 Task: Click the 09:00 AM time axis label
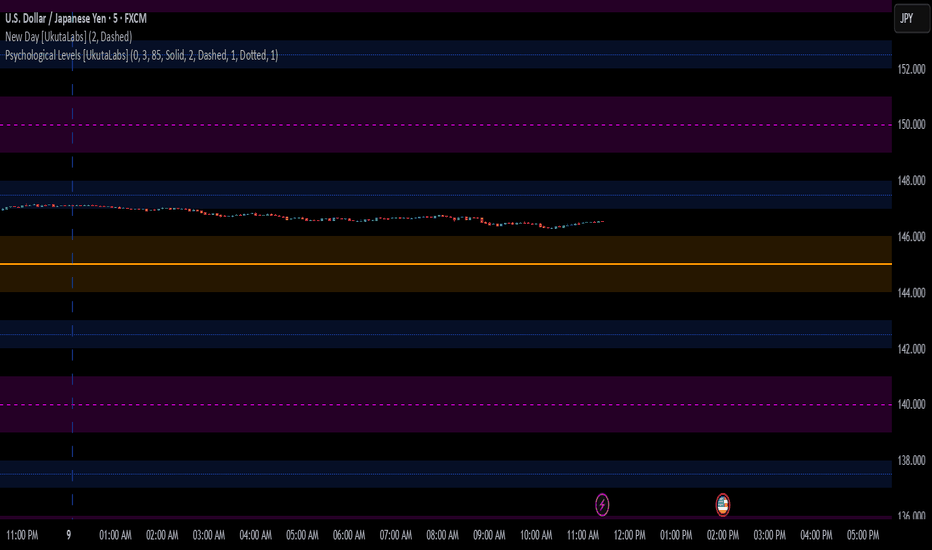[489, 535]
